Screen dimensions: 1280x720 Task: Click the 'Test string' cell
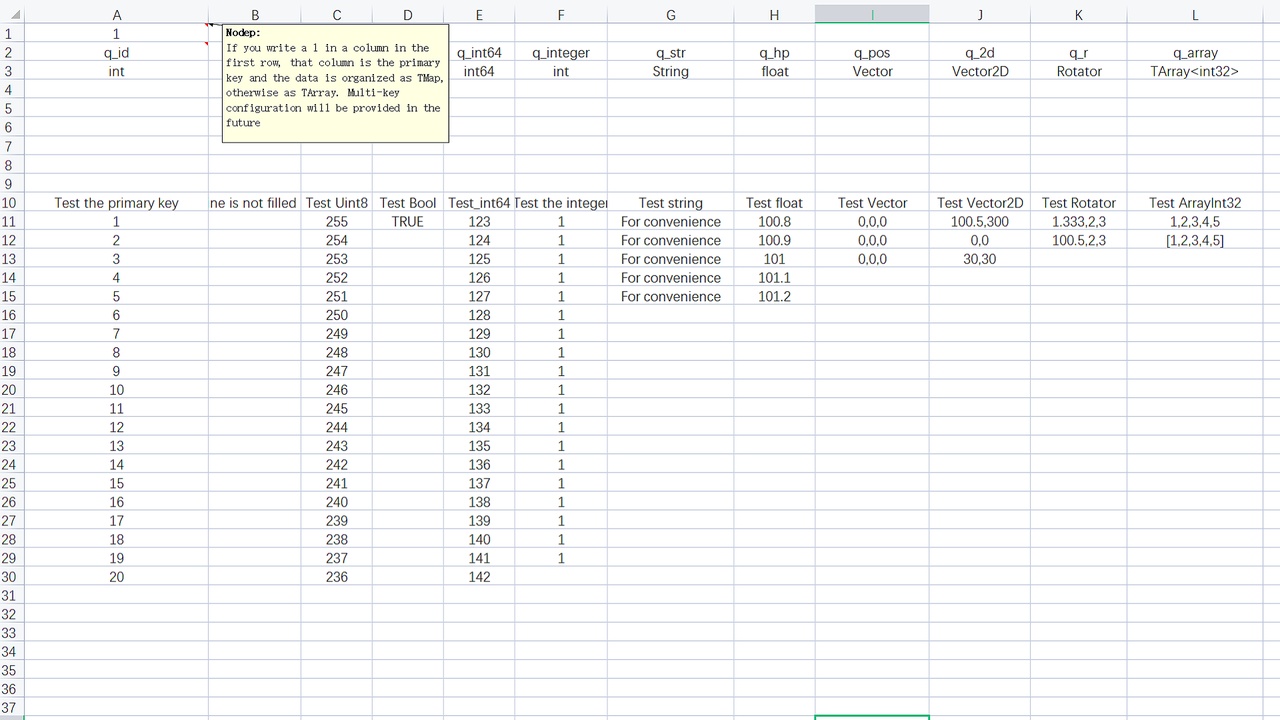pos(670,203)
